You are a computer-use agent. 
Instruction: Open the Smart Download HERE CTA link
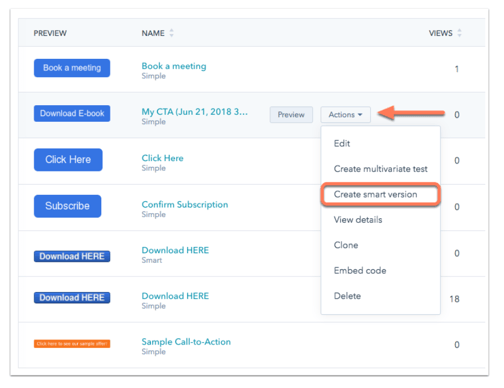[175, 250]
